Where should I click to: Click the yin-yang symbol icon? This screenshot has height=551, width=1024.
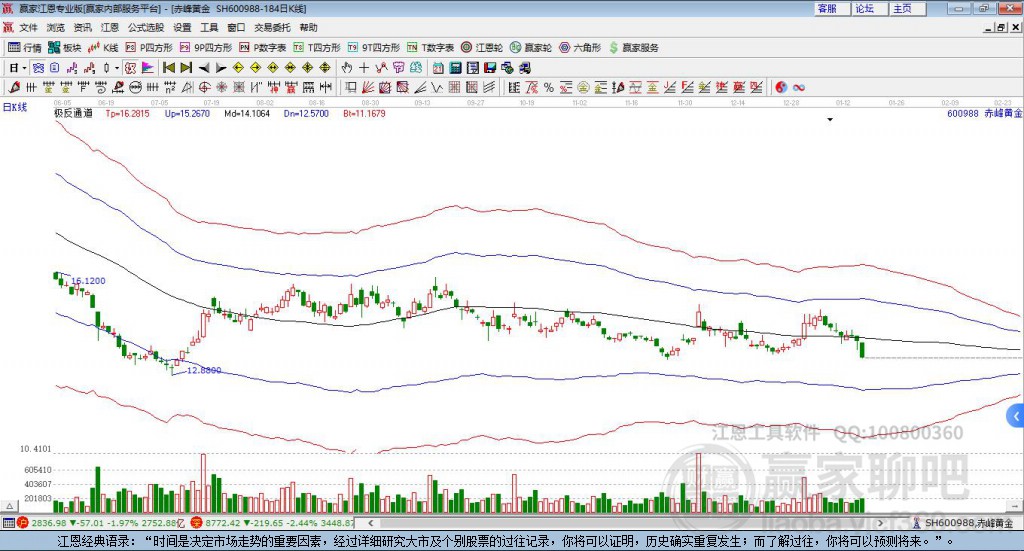tap(781, 87)
